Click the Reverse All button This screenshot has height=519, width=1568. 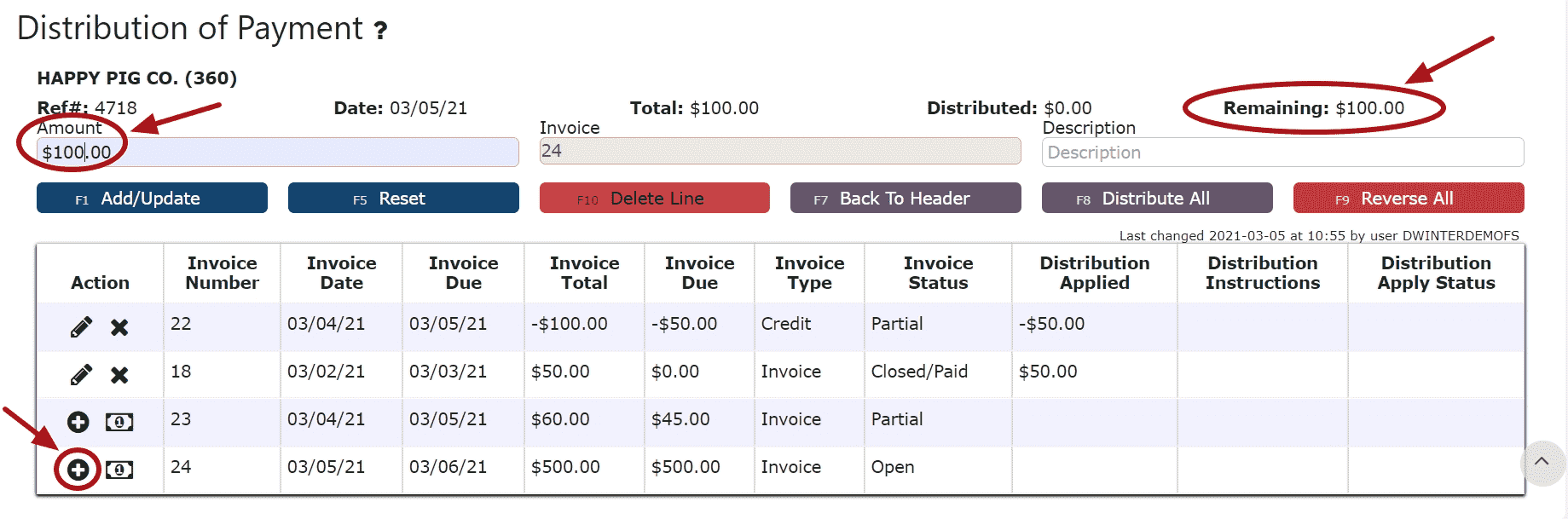tap(1408, 199)
